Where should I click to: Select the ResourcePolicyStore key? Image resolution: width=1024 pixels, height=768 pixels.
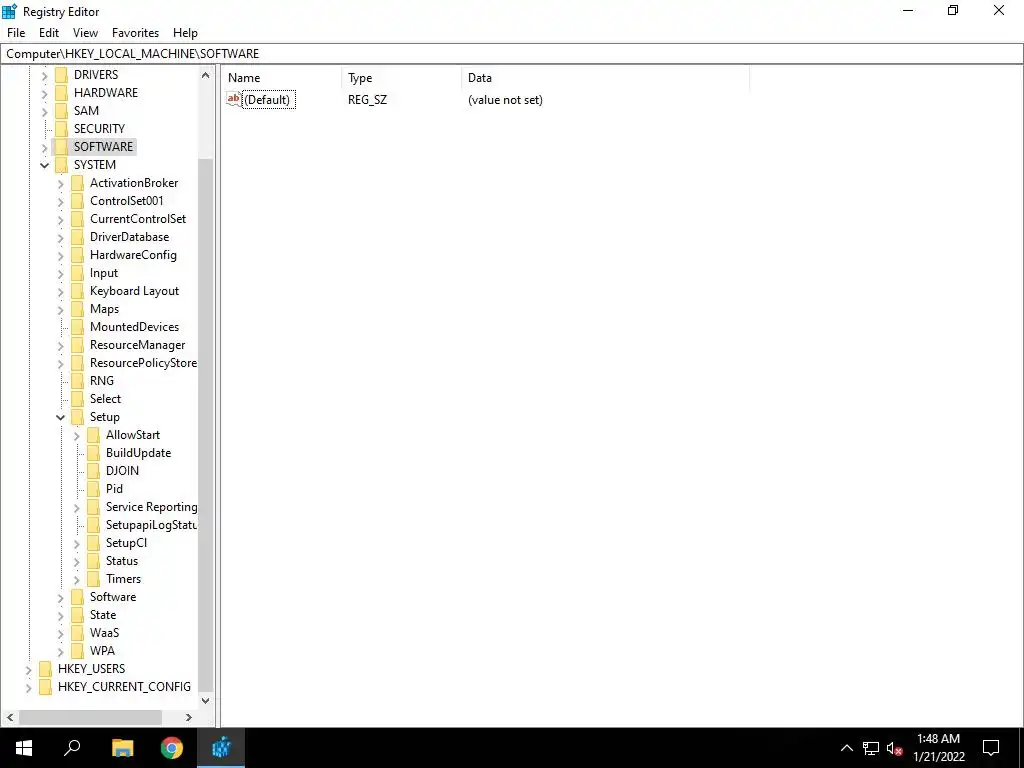point(143,362)
